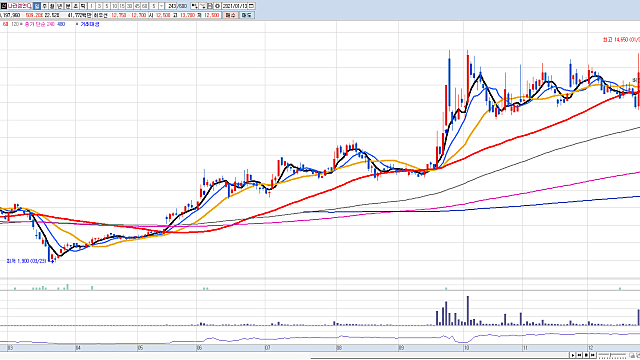
Task: Click the 480 moving average legend label
Action: [61, 24]
